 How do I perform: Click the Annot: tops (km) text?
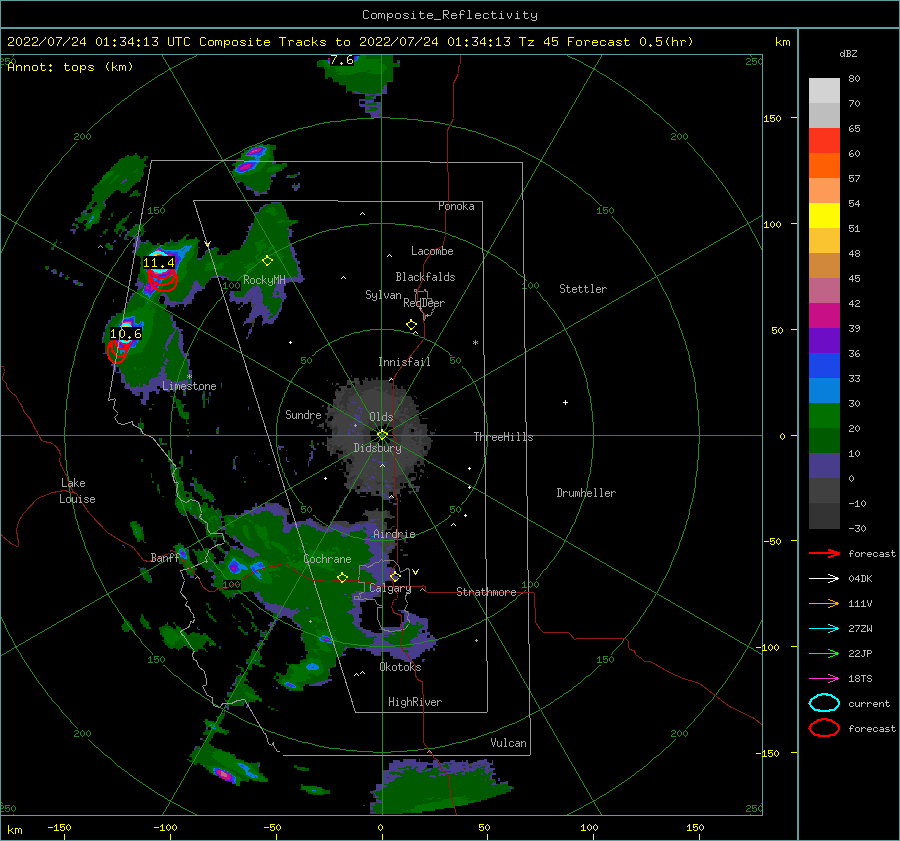point(70,67)
